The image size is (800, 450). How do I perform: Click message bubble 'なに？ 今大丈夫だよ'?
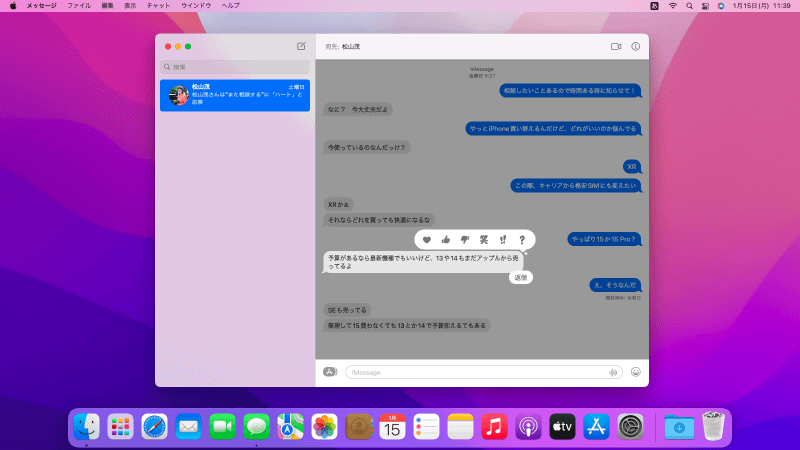(358, 109)
